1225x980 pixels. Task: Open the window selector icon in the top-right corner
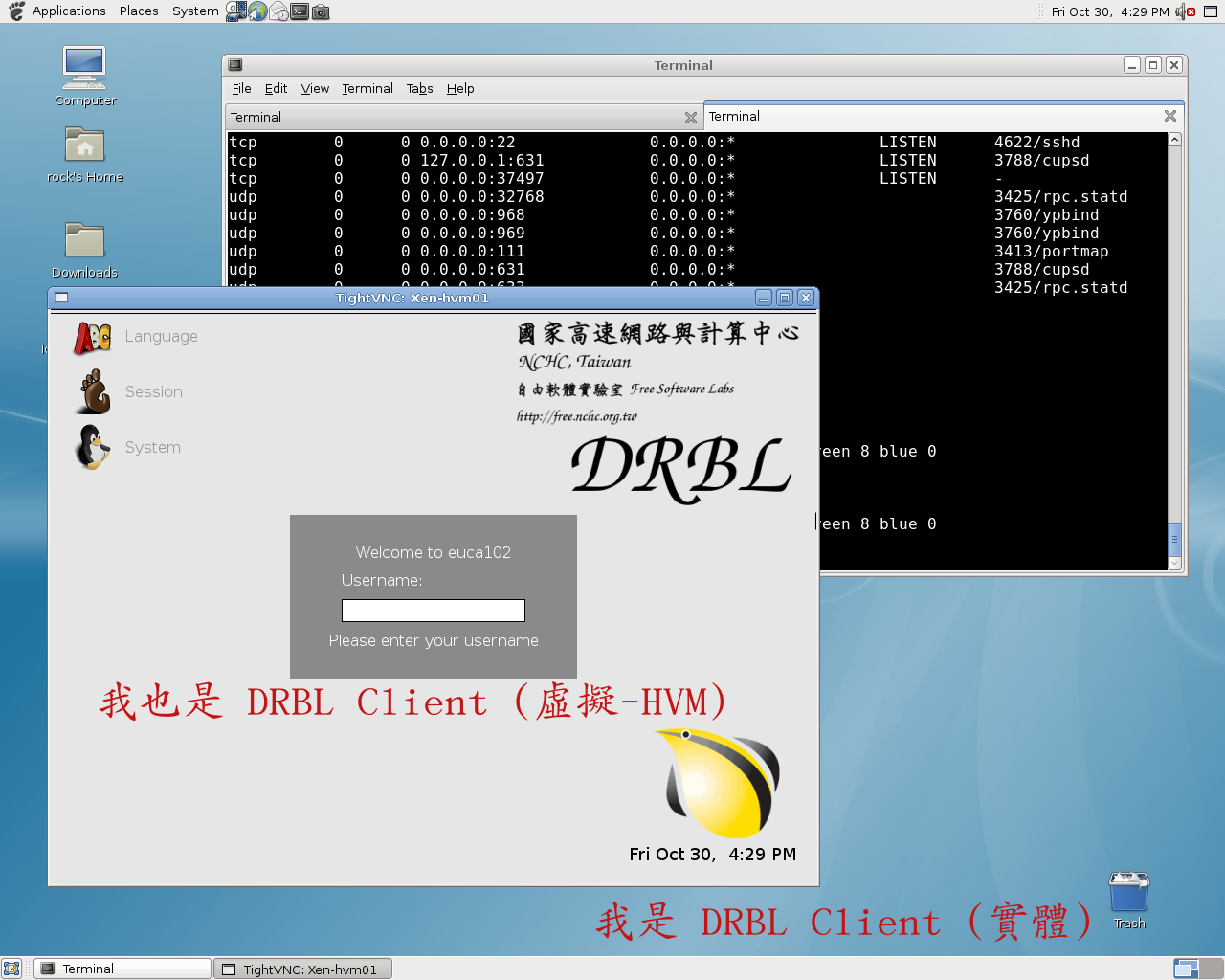coord(1211,11)
